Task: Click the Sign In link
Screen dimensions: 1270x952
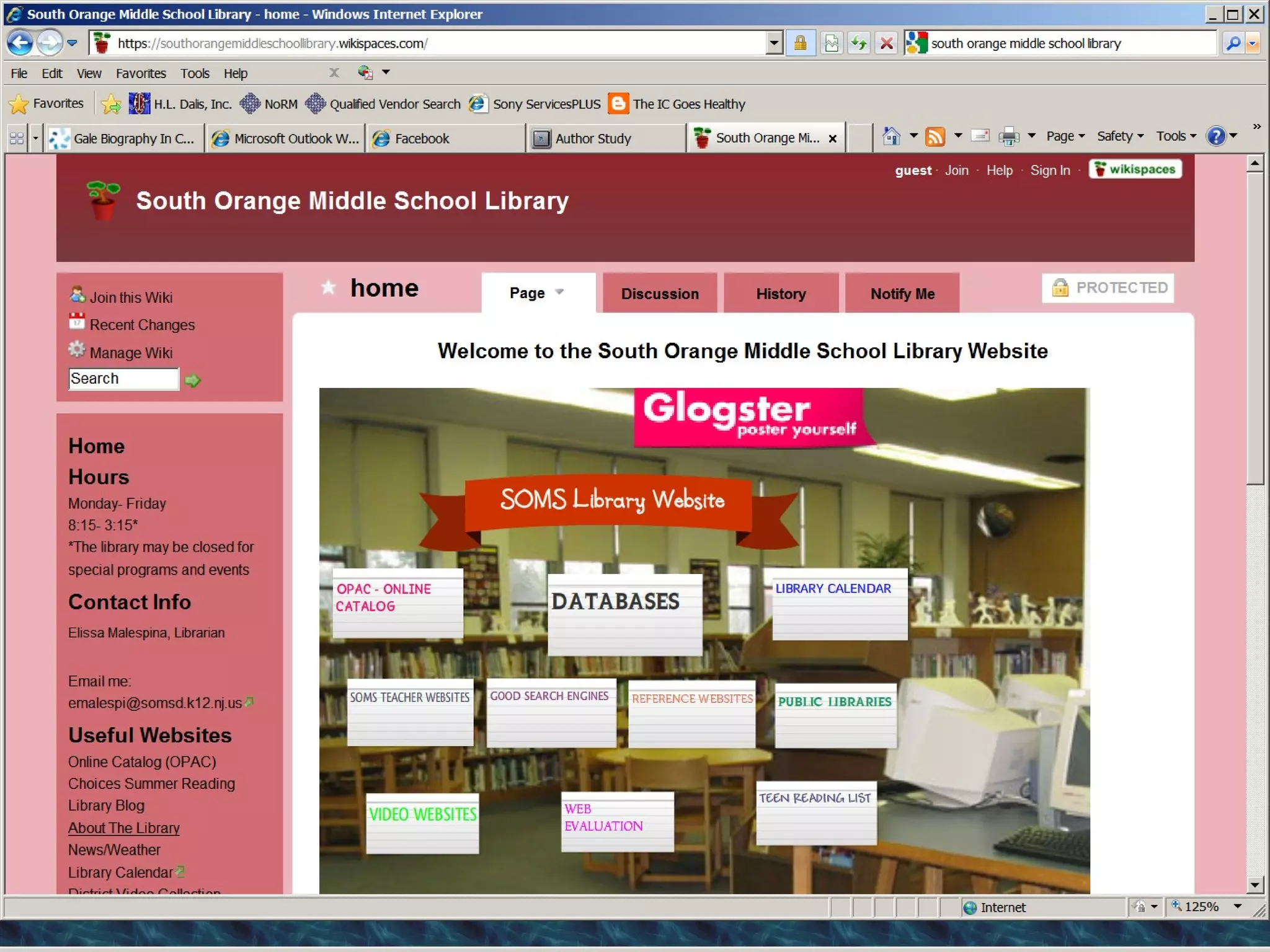Action: (1049, 170)
